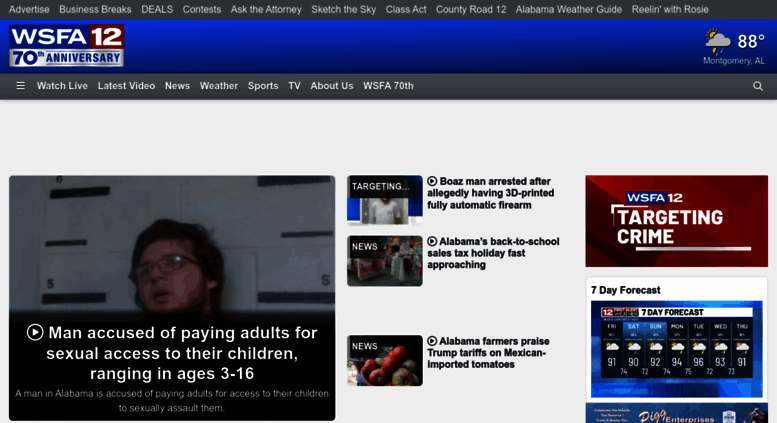Open Advertise in top bar
Viewport: 777px width, 423px height.
pyautogui.click(x=29, y=9)
